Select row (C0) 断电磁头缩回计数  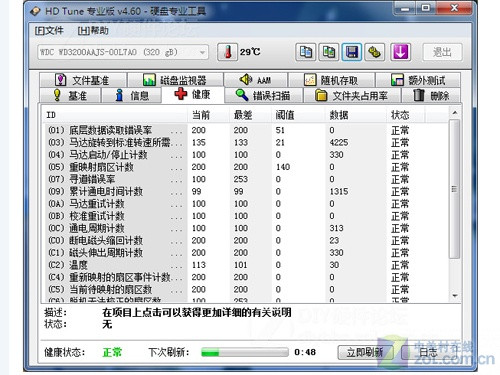pyautogui.click(x=246, y=240)
